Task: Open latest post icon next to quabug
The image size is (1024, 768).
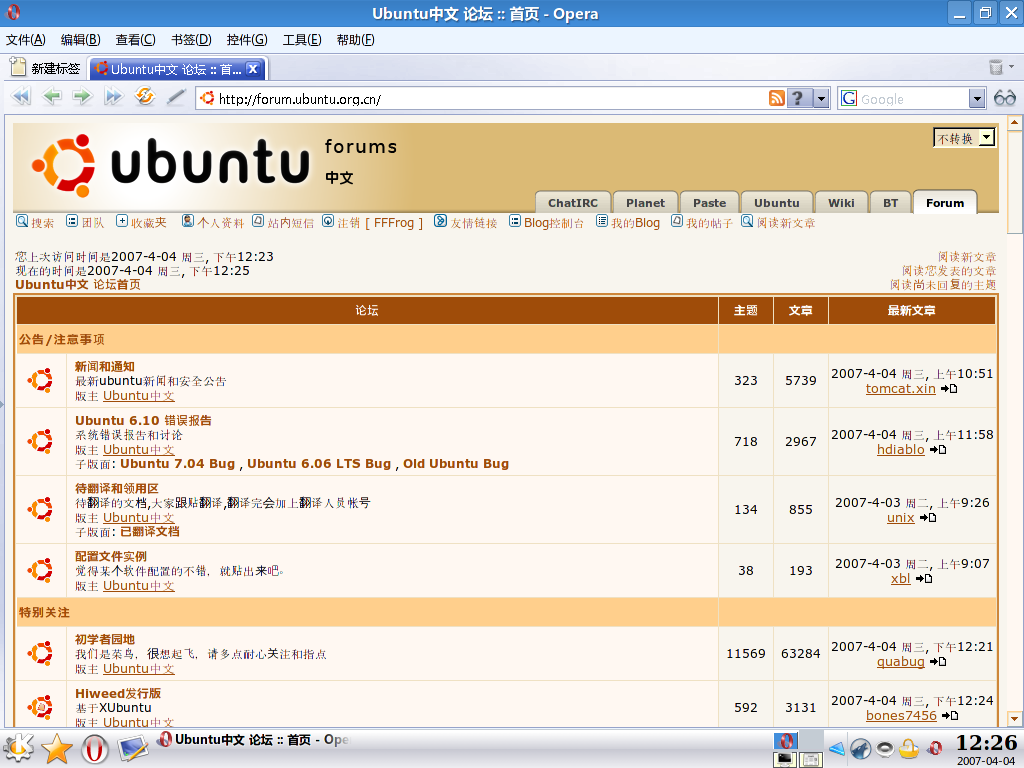Action: (x=938, y=662)
